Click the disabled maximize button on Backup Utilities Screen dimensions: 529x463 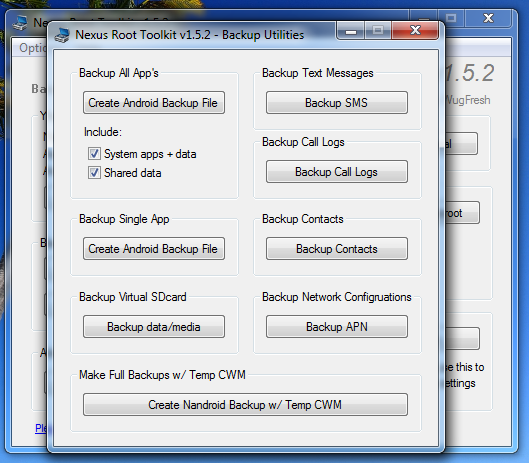(378, 31)
